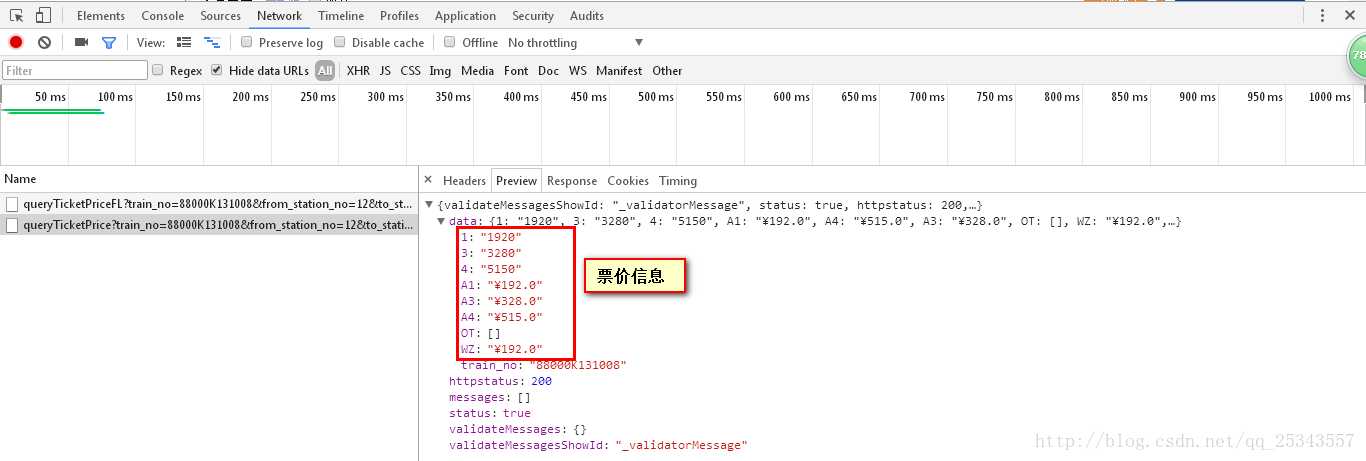This screenshot has height=461, width=1366.
Task: Activate the inspect element picker icon
Action: (17, 15)
